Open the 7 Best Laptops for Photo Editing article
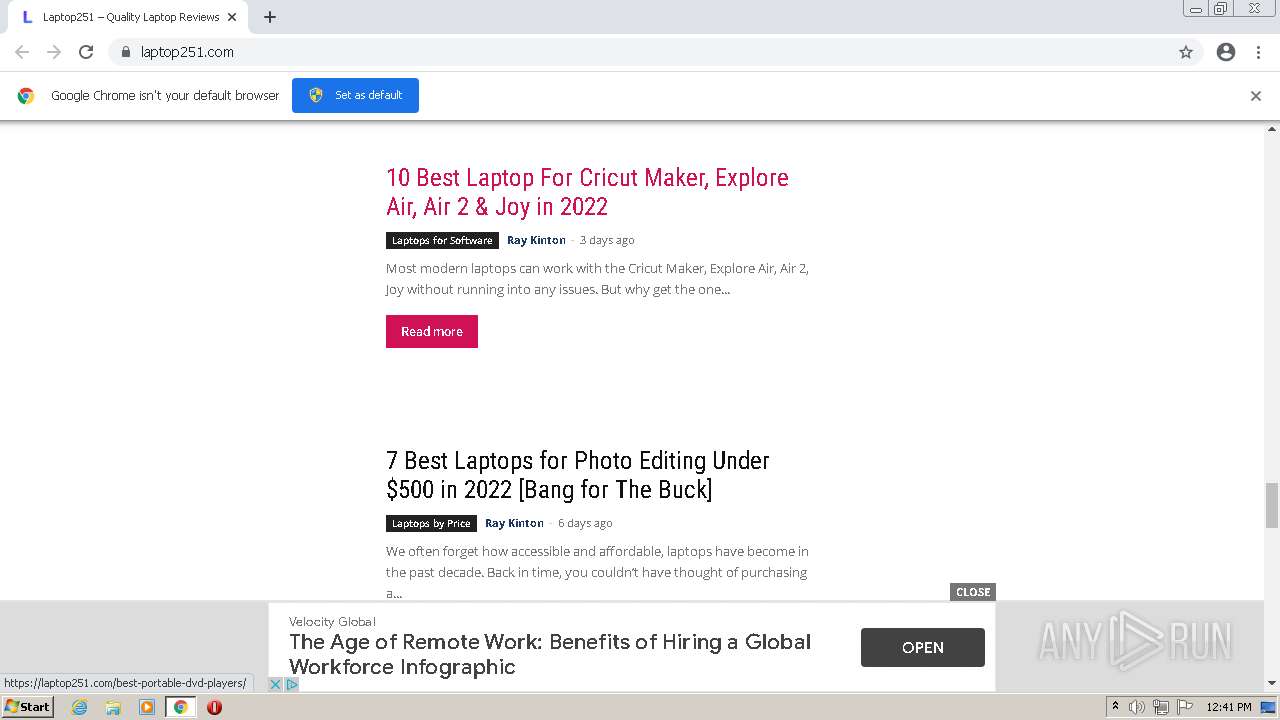 point(578,475)
